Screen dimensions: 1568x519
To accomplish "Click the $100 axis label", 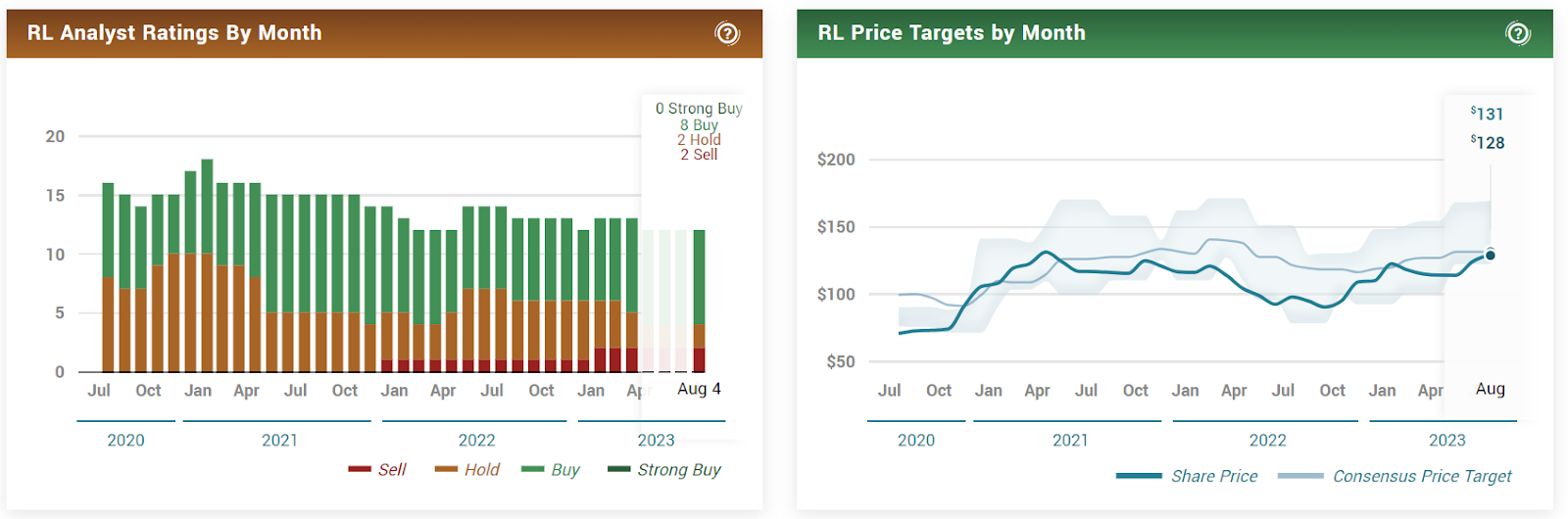I will coord(836,295).
